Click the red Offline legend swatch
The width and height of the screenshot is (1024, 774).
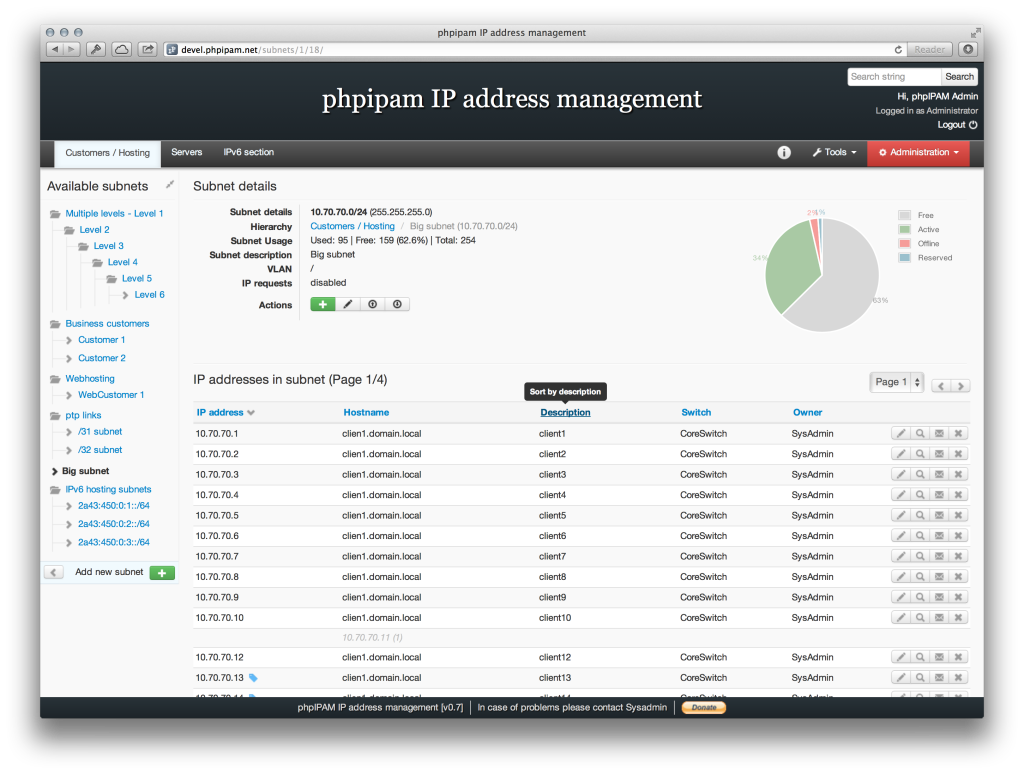tap(904, 244)
